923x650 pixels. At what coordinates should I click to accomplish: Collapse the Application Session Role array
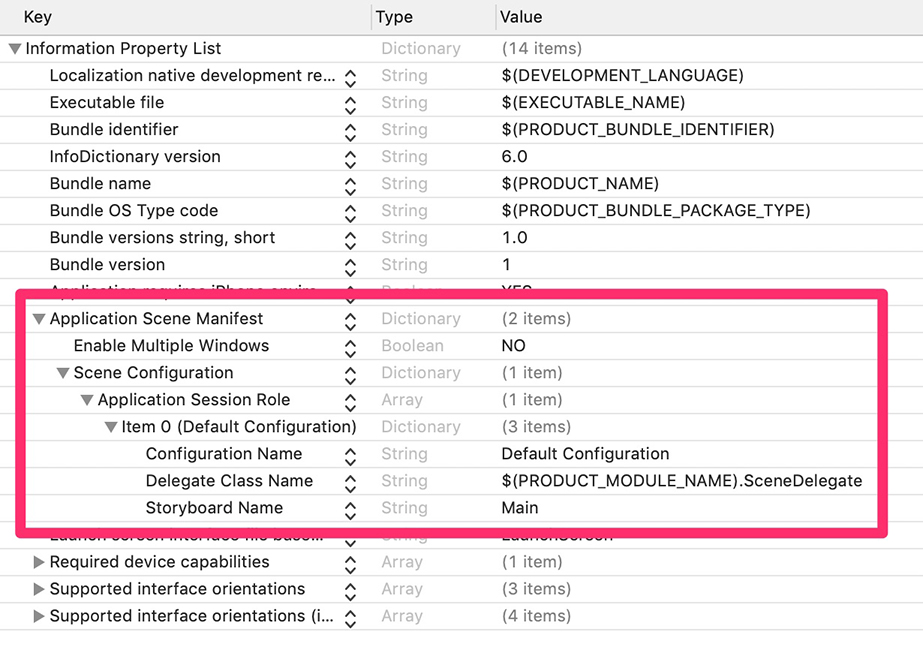[x=87, y=400]
